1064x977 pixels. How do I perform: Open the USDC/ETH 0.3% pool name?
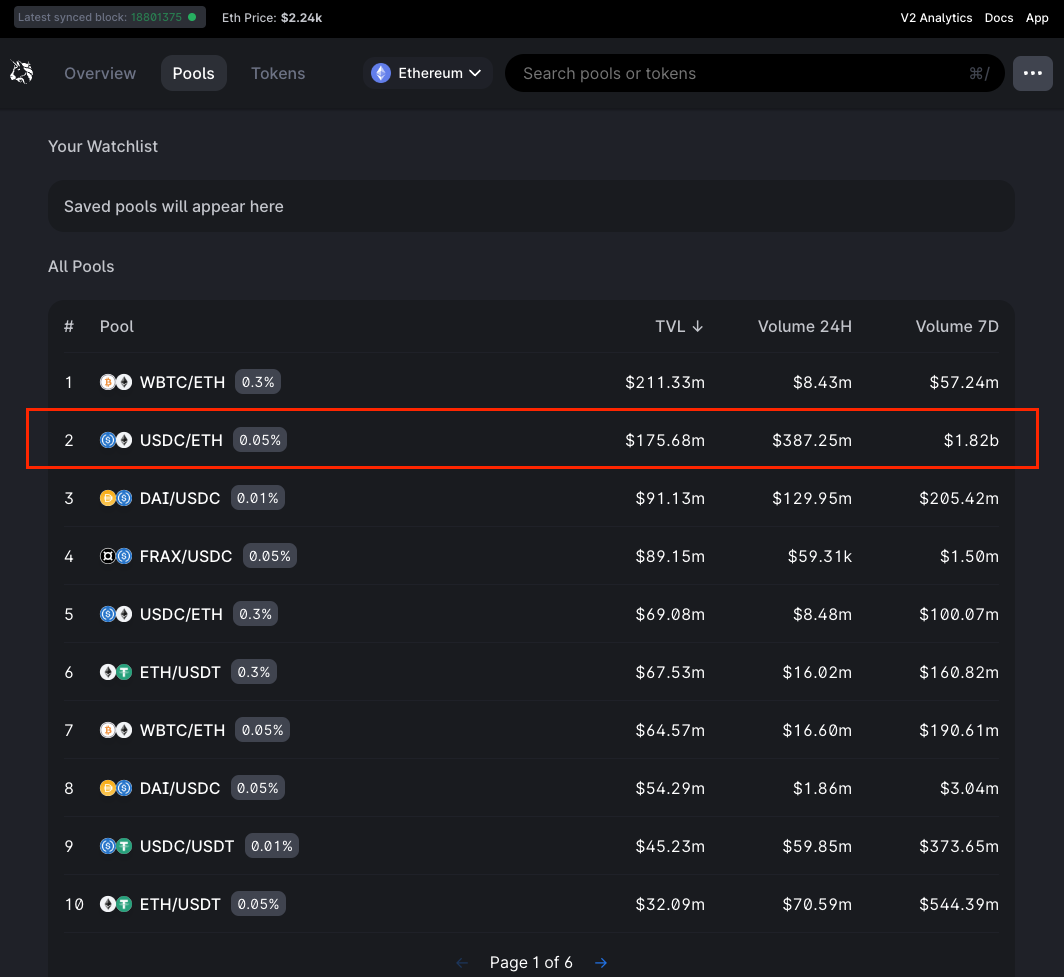pyautogui.click(x=181, y=614)
